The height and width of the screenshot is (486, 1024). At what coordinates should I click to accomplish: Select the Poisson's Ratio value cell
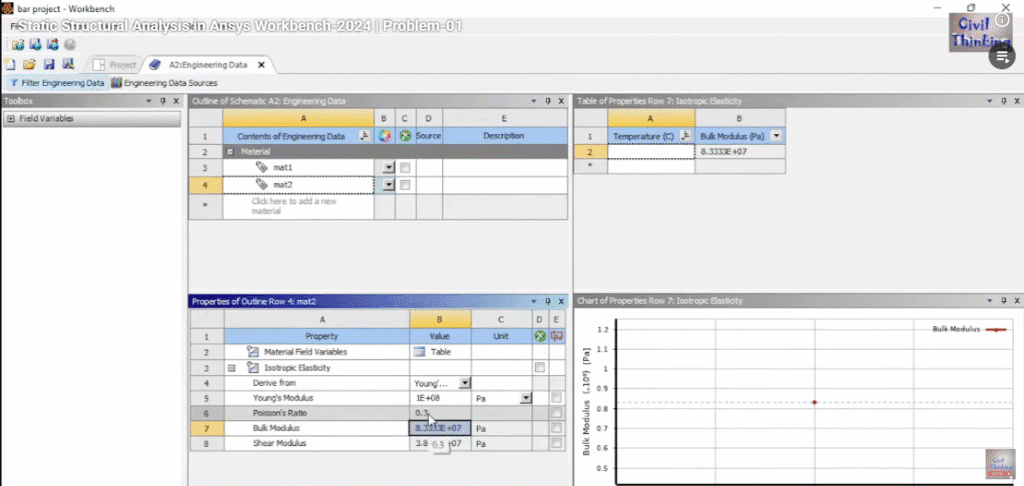click(440, 413)
